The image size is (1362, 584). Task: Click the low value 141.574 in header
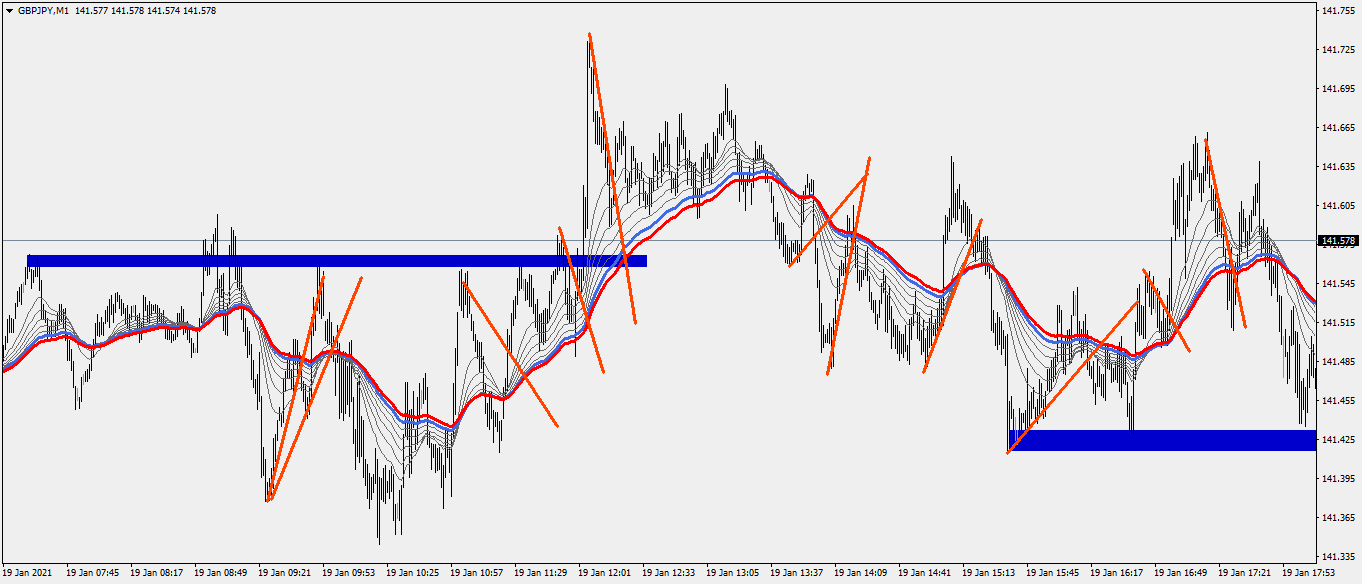(163, 10)
